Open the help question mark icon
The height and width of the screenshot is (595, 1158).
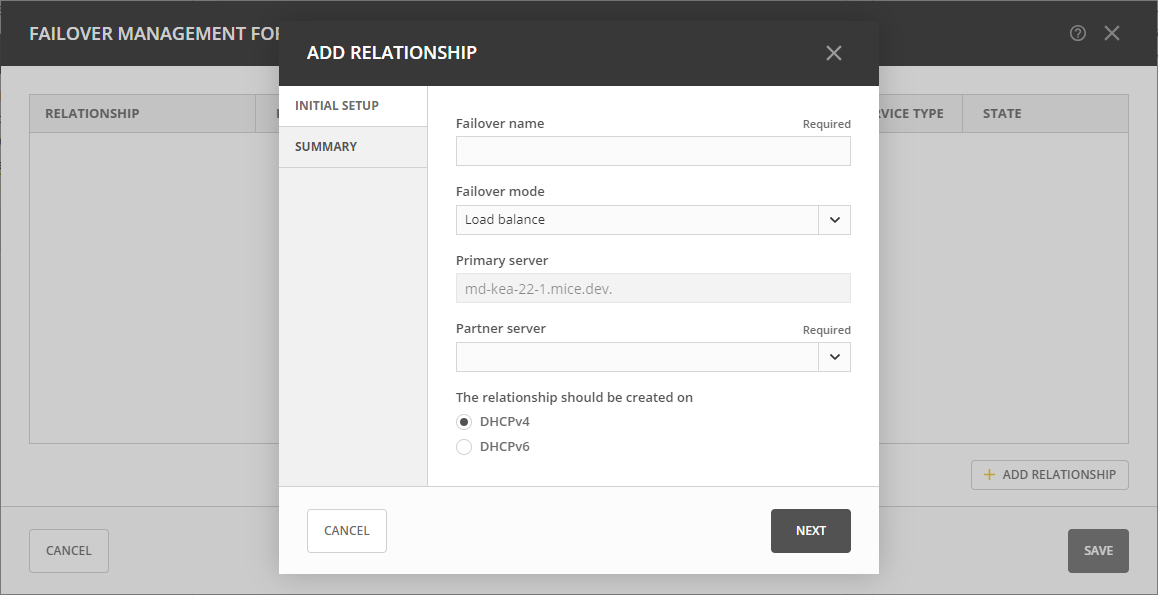tap(1077, 33)
